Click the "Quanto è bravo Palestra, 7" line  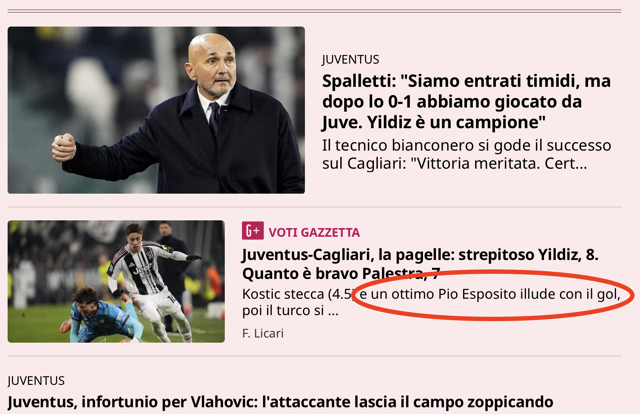pos(341,274)
